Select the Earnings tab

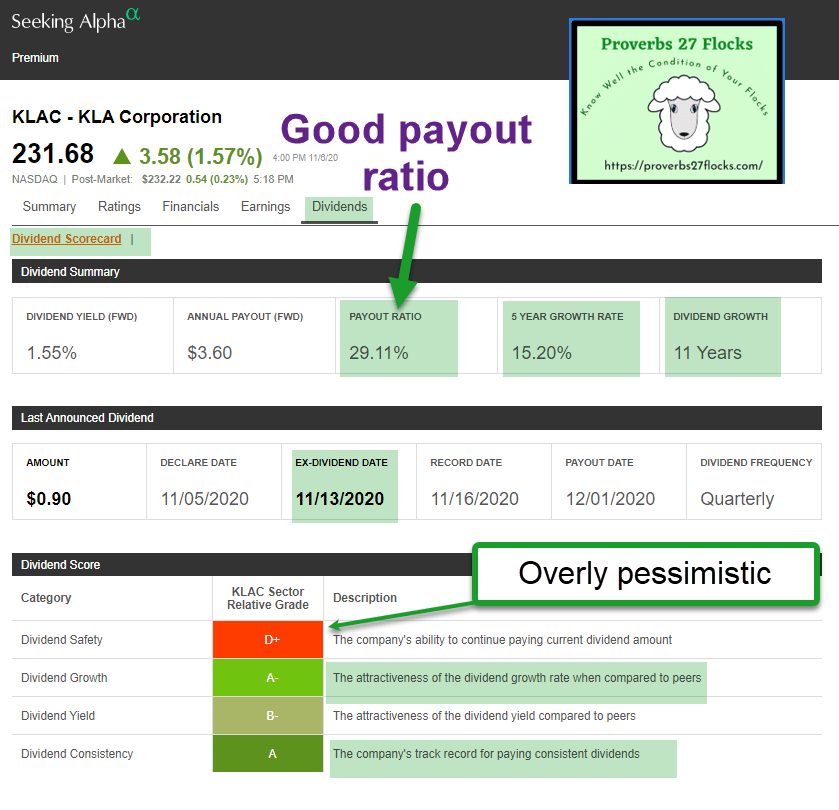point(265,207)
